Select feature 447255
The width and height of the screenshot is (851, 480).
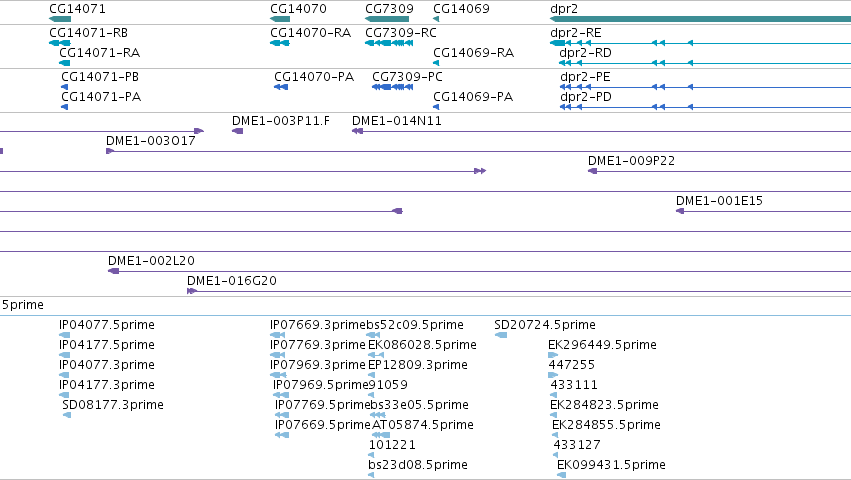coord(571,365)
